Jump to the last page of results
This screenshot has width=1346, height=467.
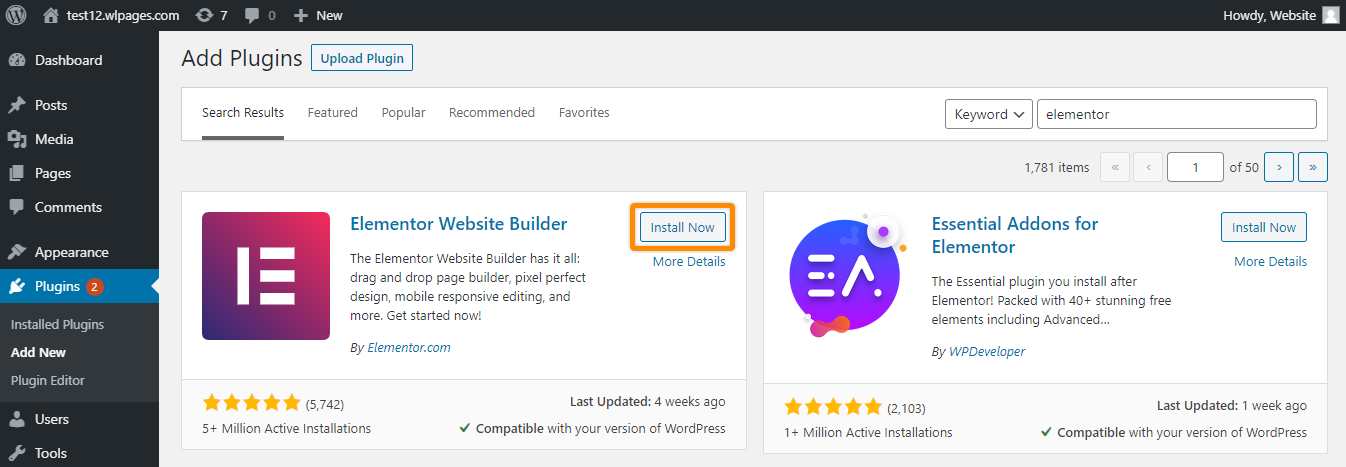[1313, 167]
